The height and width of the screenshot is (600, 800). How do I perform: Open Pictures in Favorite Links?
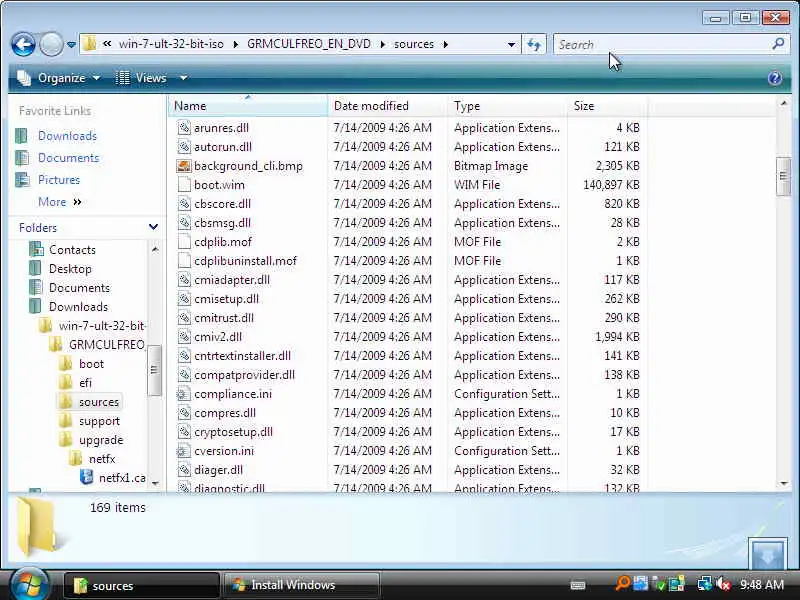click(x=59, y=180)
